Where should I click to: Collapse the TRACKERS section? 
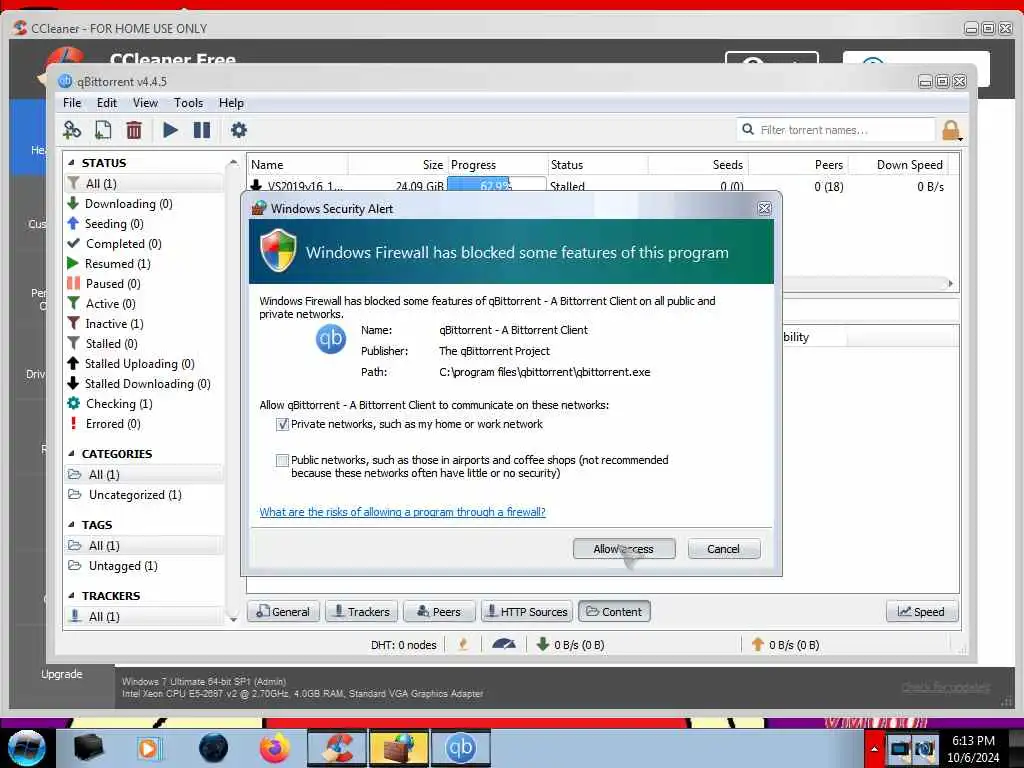pos(71,596)
